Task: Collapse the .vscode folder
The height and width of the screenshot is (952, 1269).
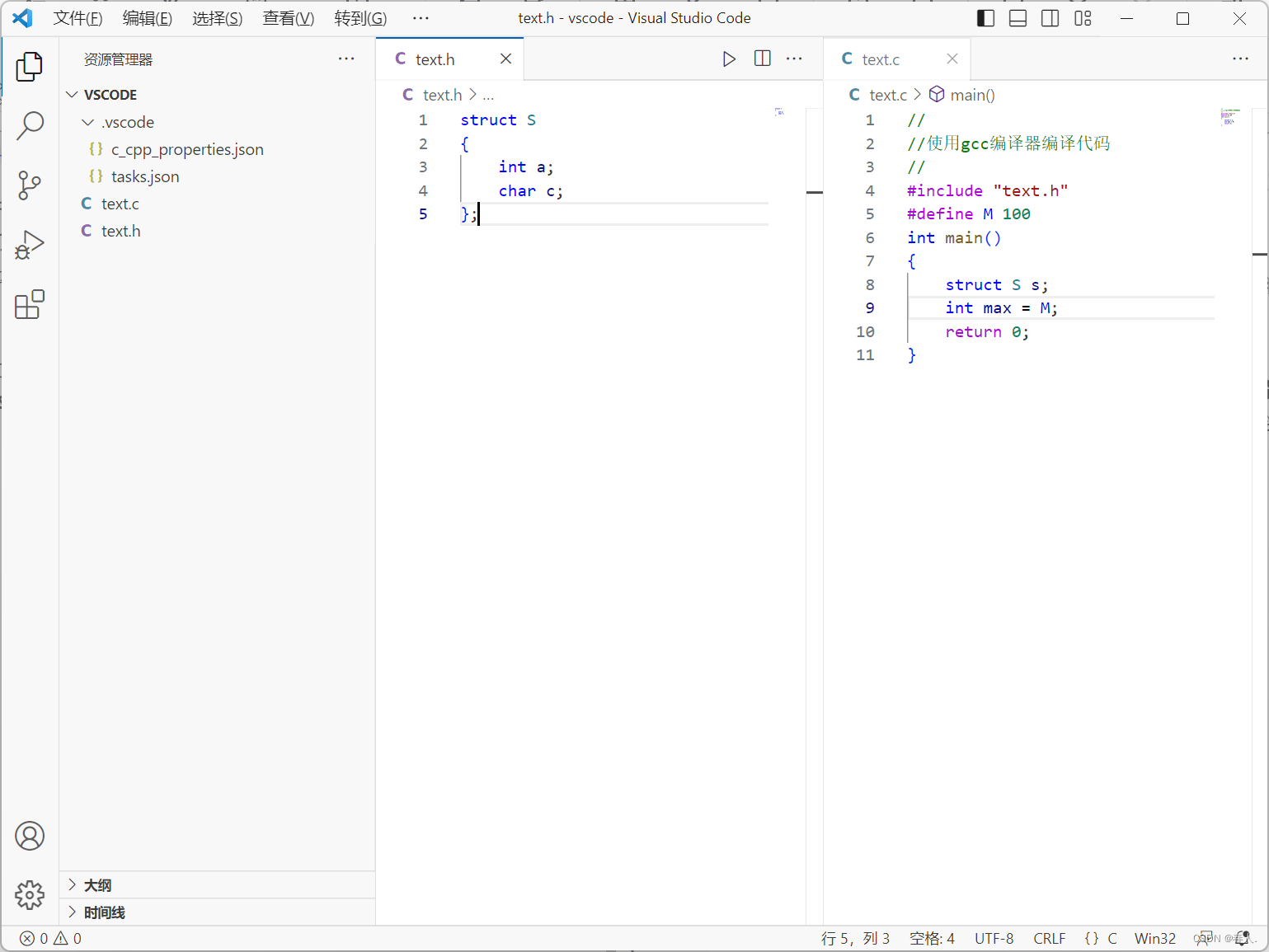Action: click(88, 122)
